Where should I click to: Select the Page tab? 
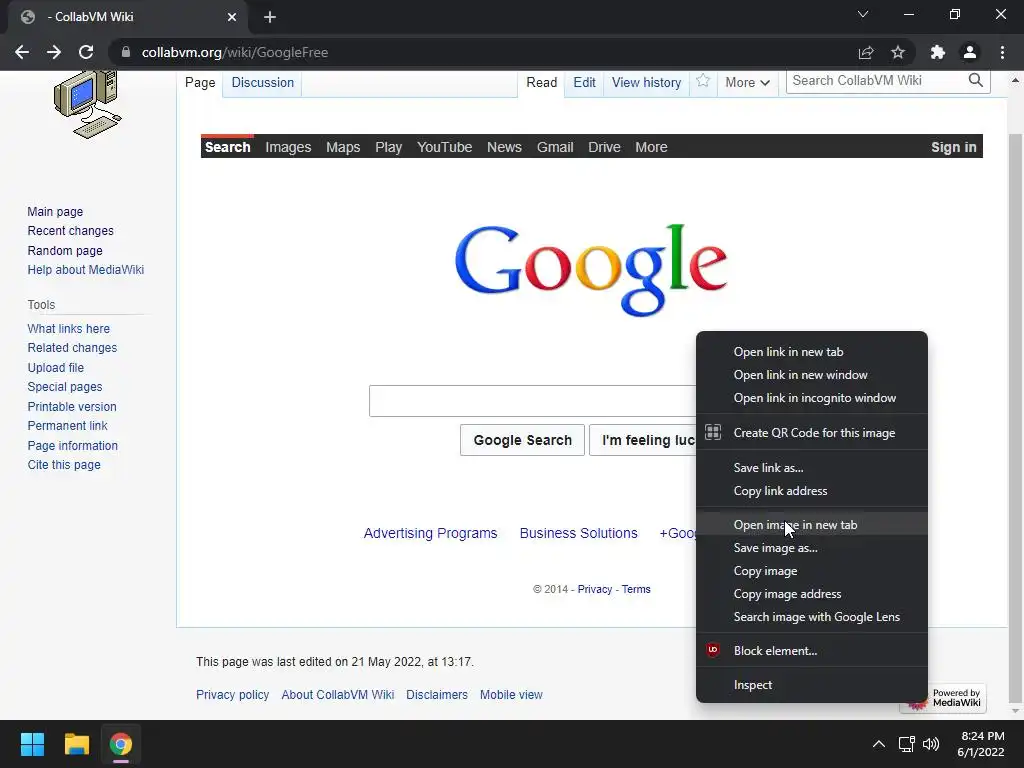200,82
